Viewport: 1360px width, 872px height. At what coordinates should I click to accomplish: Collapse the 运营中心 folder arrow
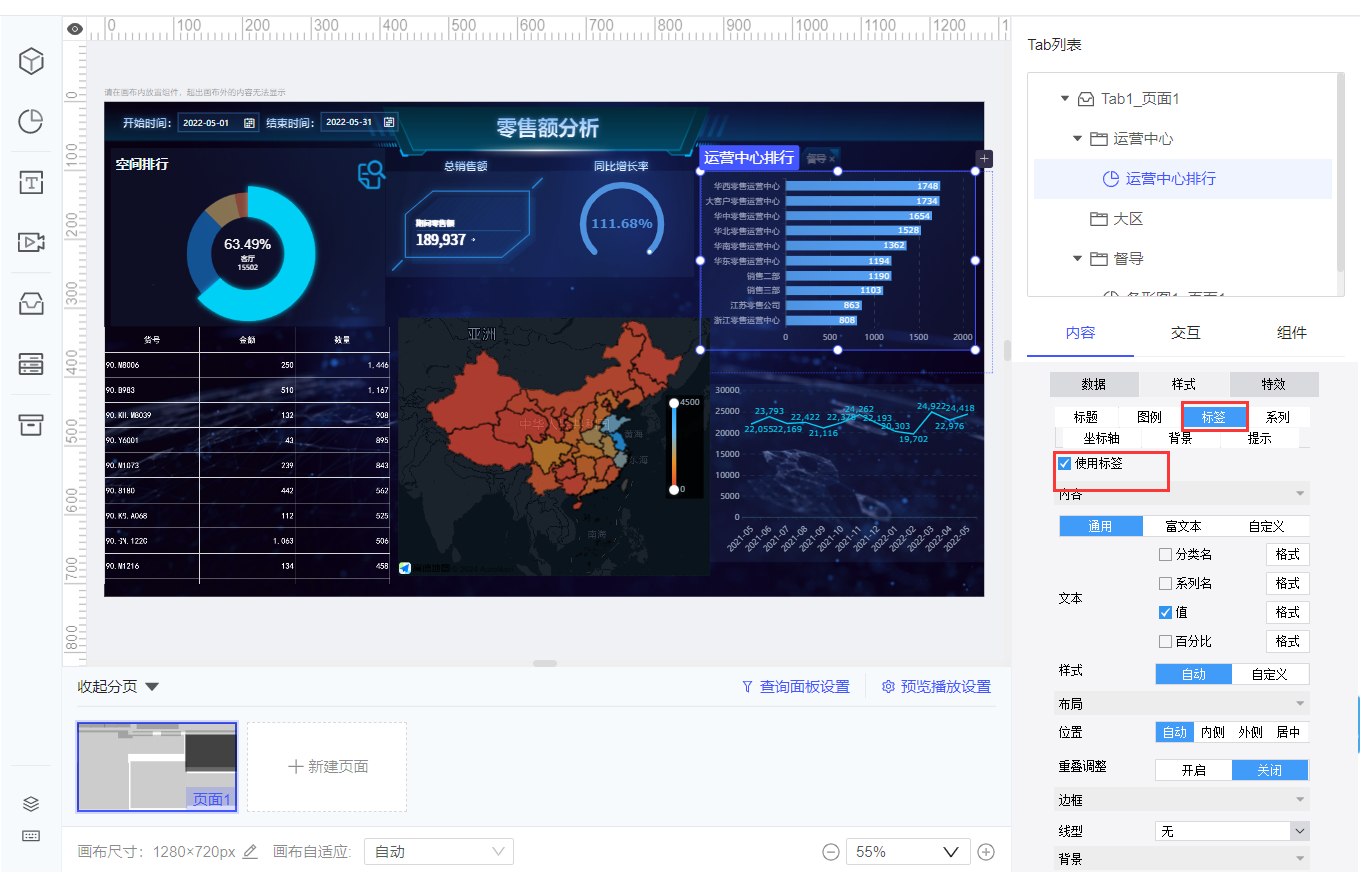[x=1077, y=139]
